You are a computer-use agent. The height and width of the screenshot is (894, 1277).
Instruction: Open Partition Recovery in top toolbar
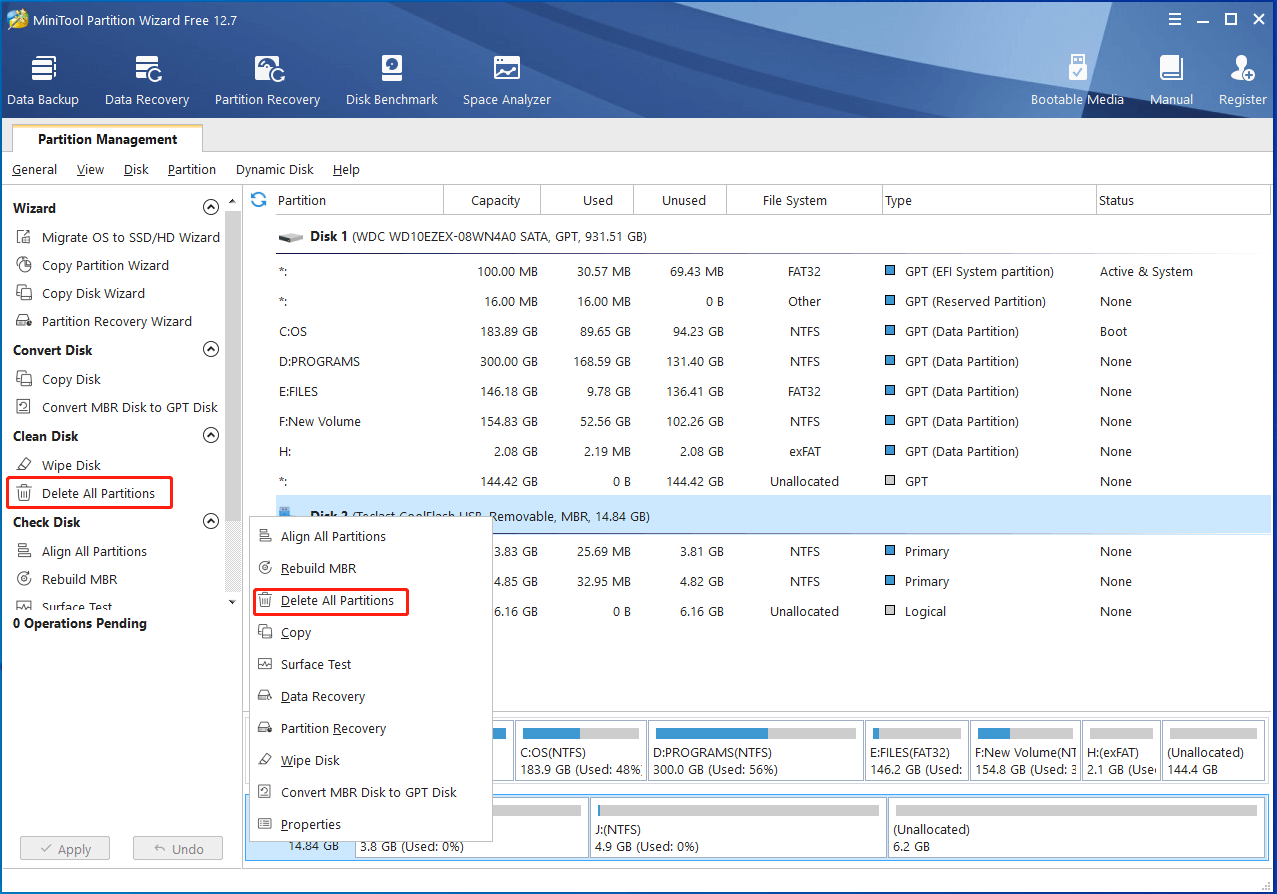267,80
